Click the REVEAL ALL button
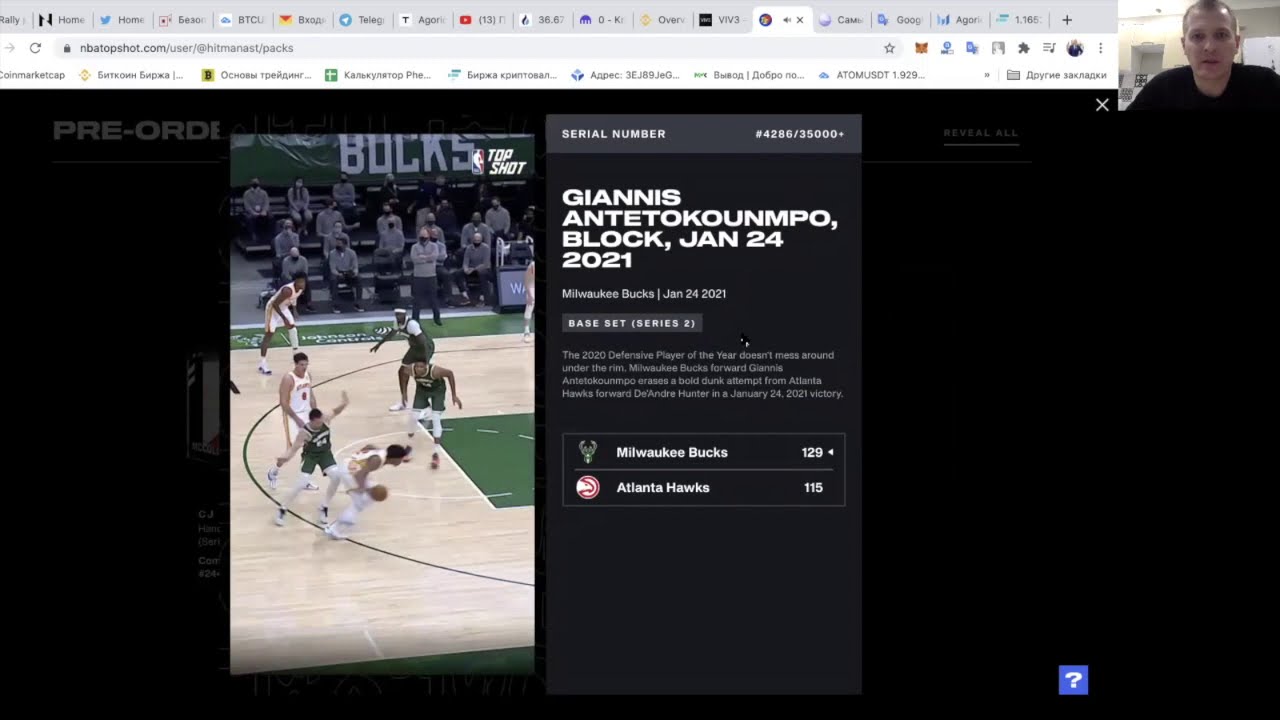The image size is (1280, 720). pyautogui.click(x=981, y=133)
